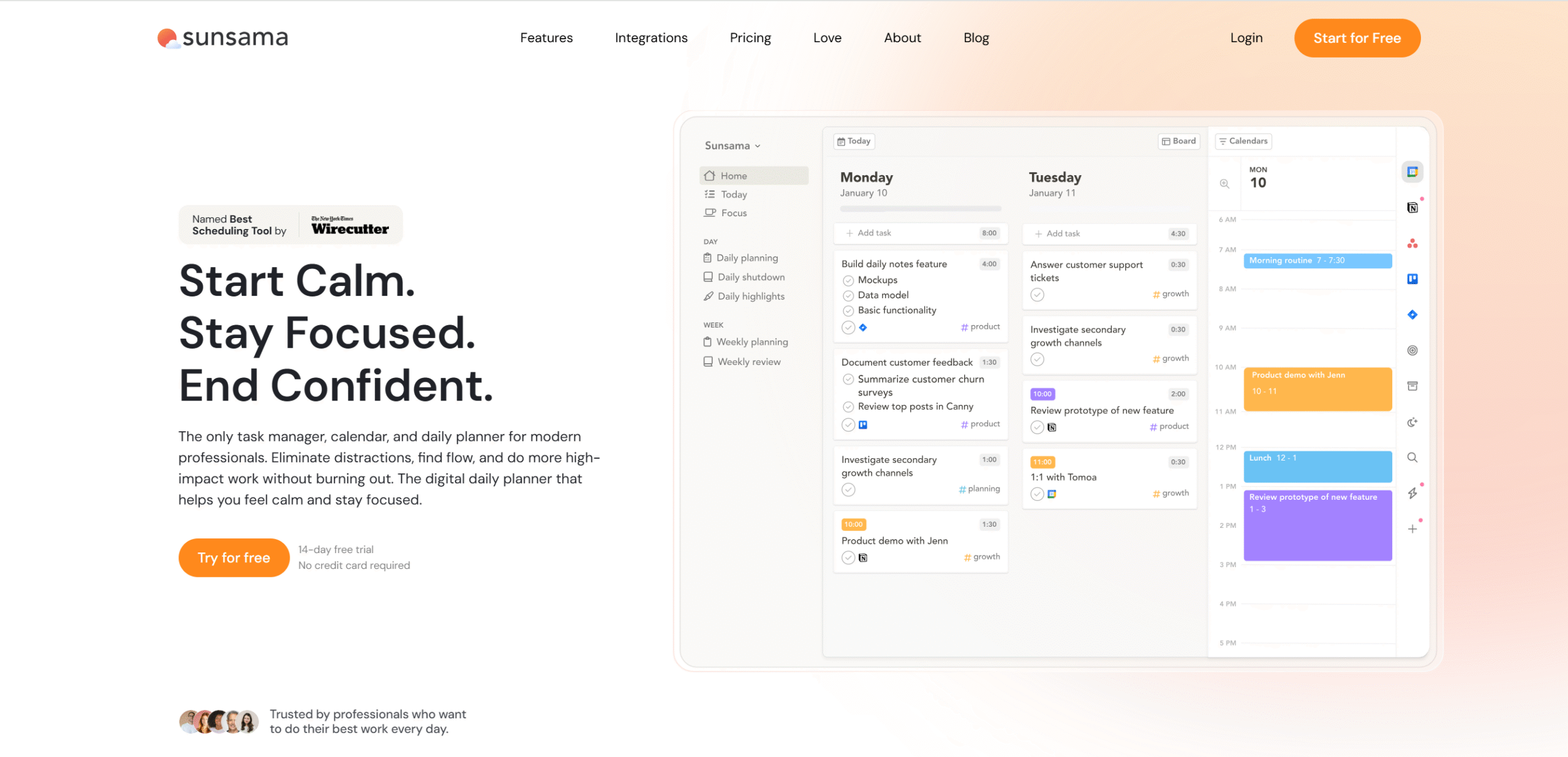Click Monday's workload progress bar

tap(921, 209)
